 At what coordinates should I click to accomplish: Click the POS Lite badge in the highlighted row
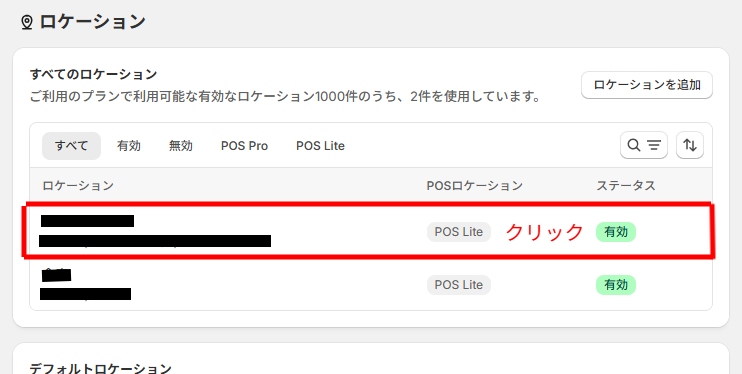point(459,232)
